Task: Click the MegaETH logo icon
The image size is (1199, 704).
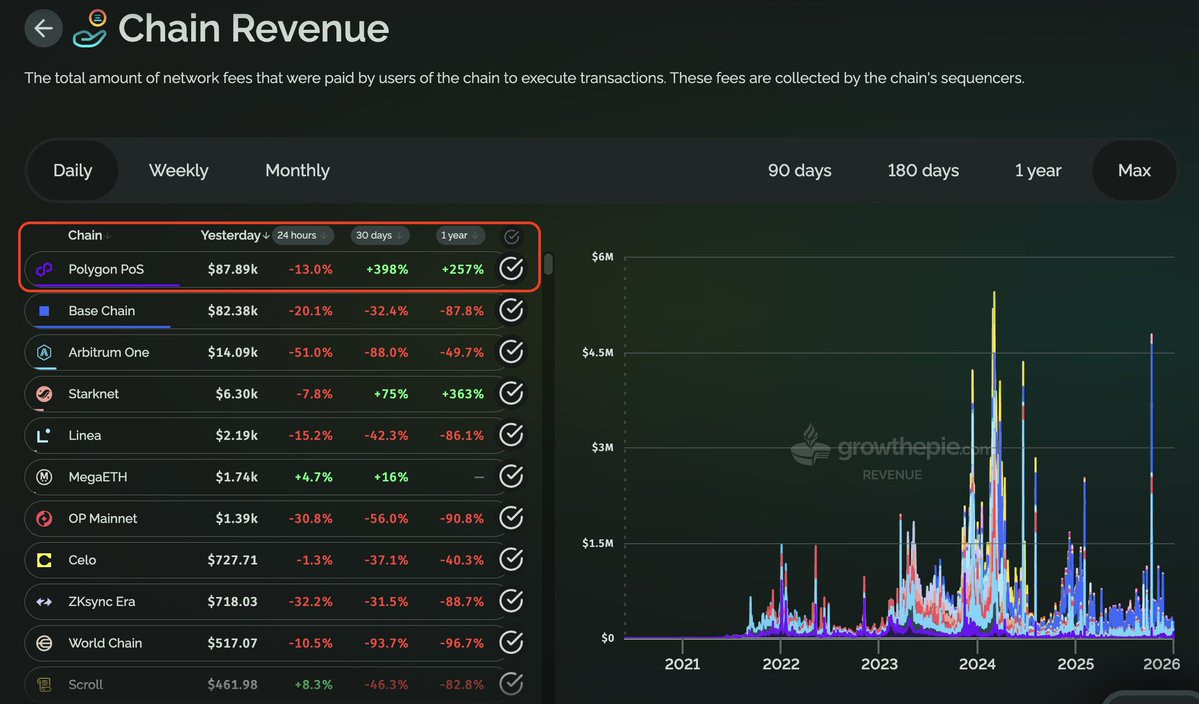Action: tap(44, 477)
